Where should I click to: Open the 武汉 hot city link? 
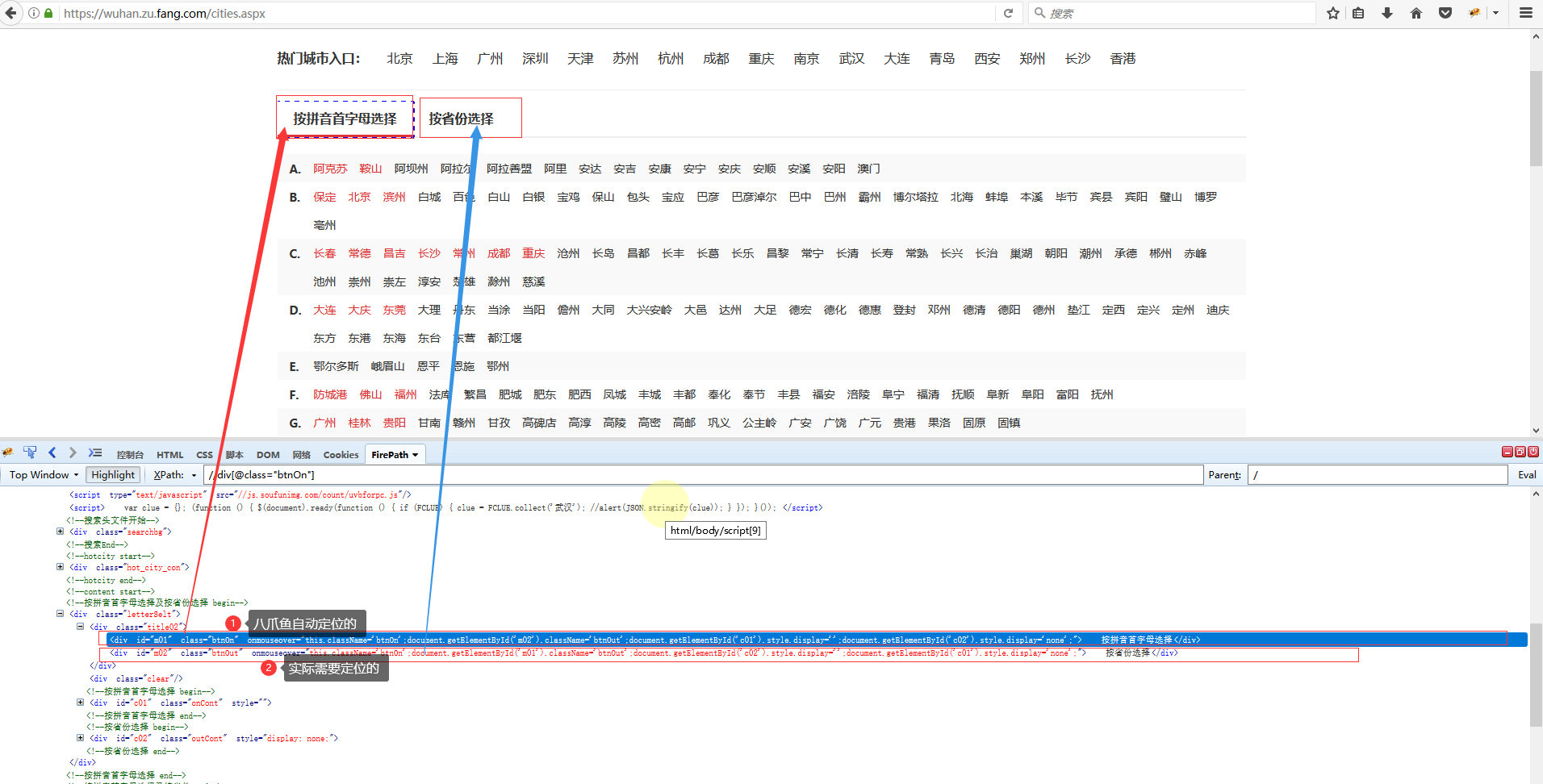point(851,59)
